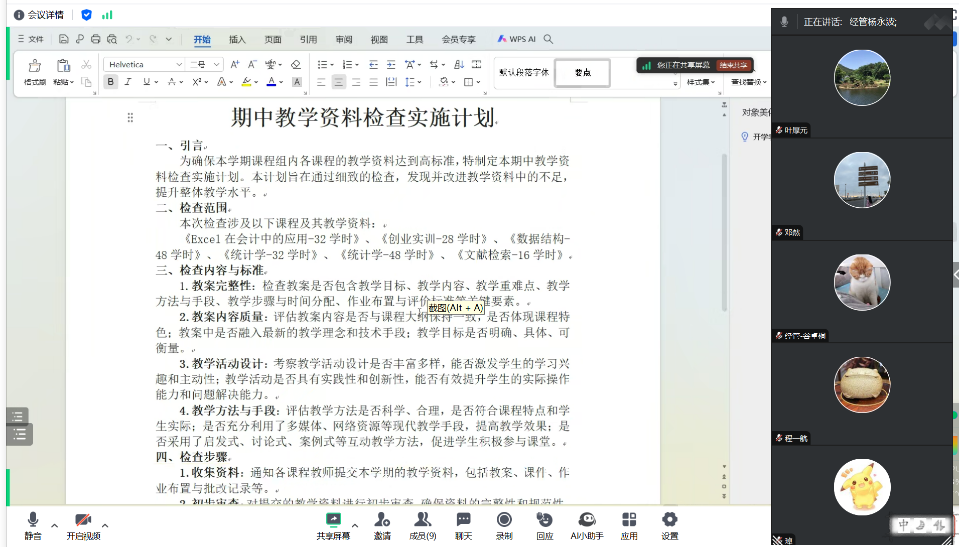Toggle bold formatting in WPS ribbon
959x547 pixels.
coord(111,82)
